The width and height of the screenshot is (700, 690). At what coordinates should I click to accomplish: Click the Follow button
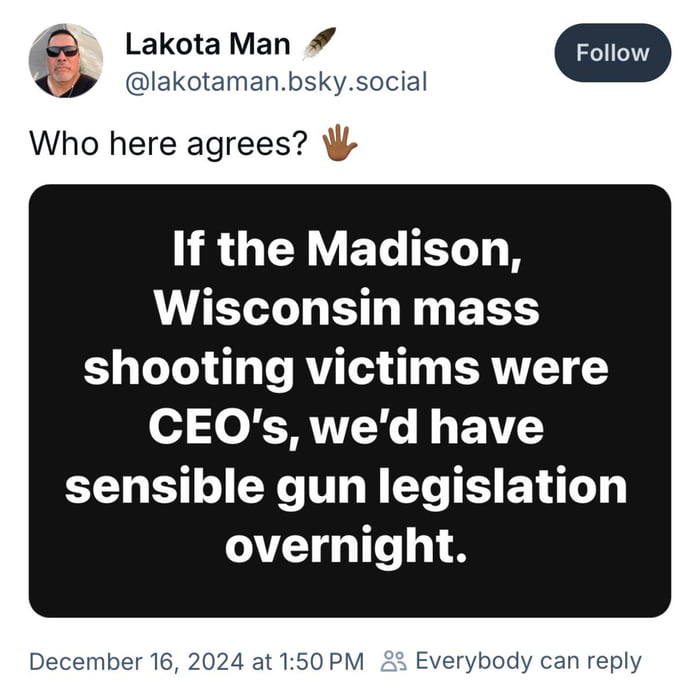612,53
